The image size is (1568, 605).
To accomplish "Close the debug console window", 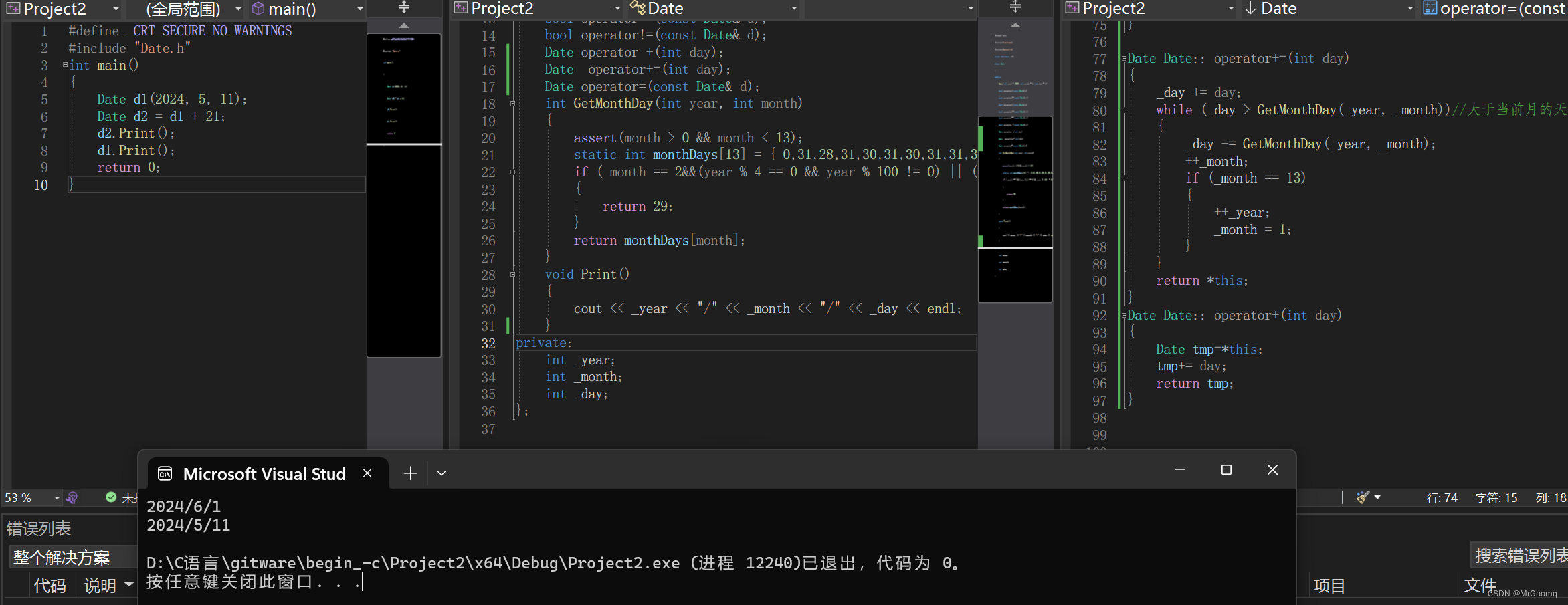I will click(x=1272, y=470).
